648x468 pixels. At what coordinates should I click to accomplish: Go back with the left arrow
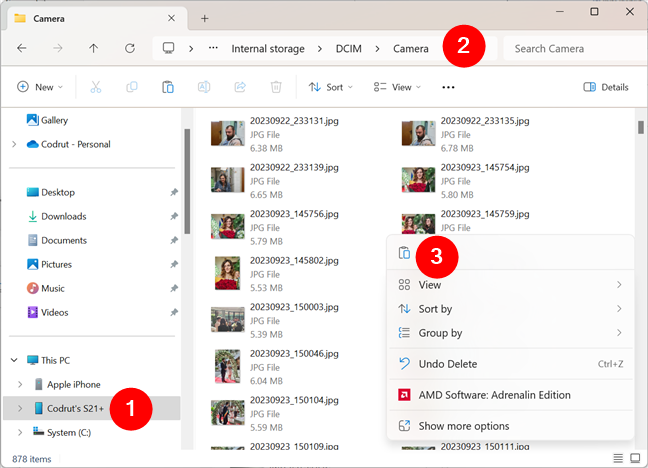(x=21, y=48)
